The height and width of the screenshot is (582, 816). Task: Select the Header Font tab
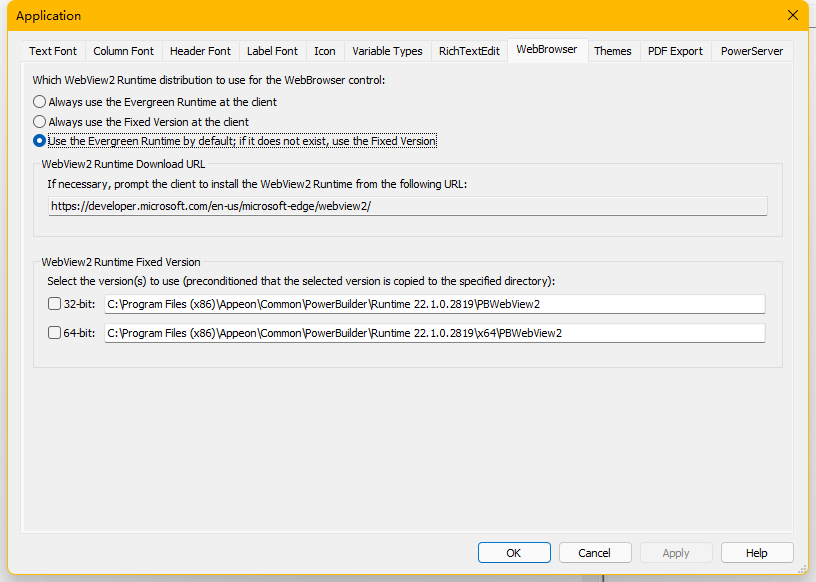200,51
